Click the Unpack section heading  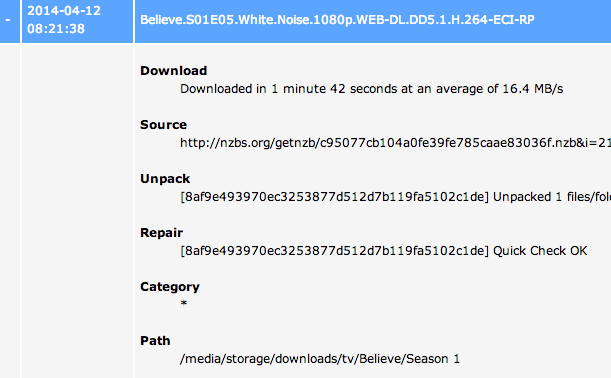[165, 178]
